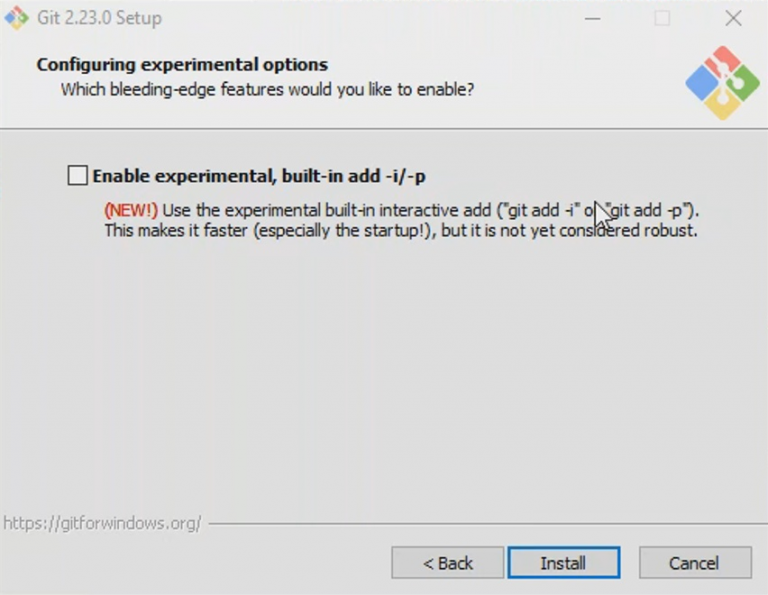Cancel the Git setup
The height and width of the screenshot is (595, 768).
[694, 563]
